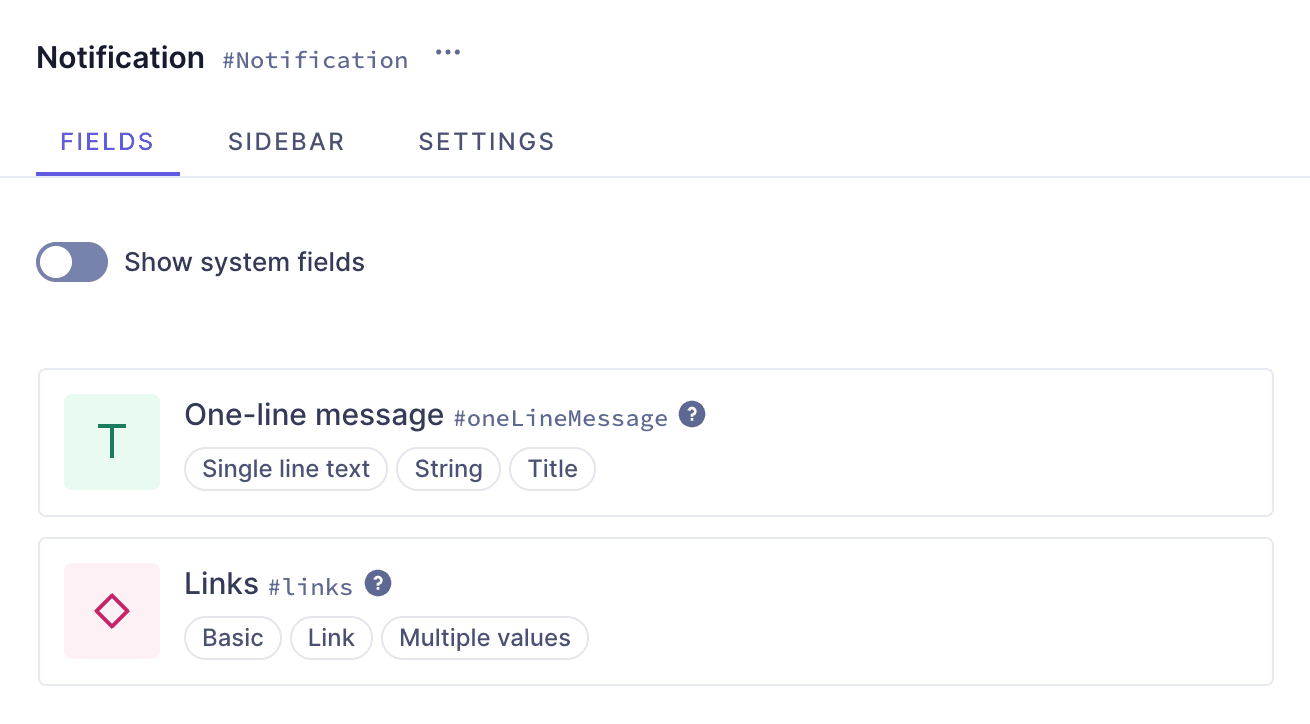Viewport: 1310px width, 724px height.
Task: Click the #oneLineMessage API ID text
Action: click(560, 418)
